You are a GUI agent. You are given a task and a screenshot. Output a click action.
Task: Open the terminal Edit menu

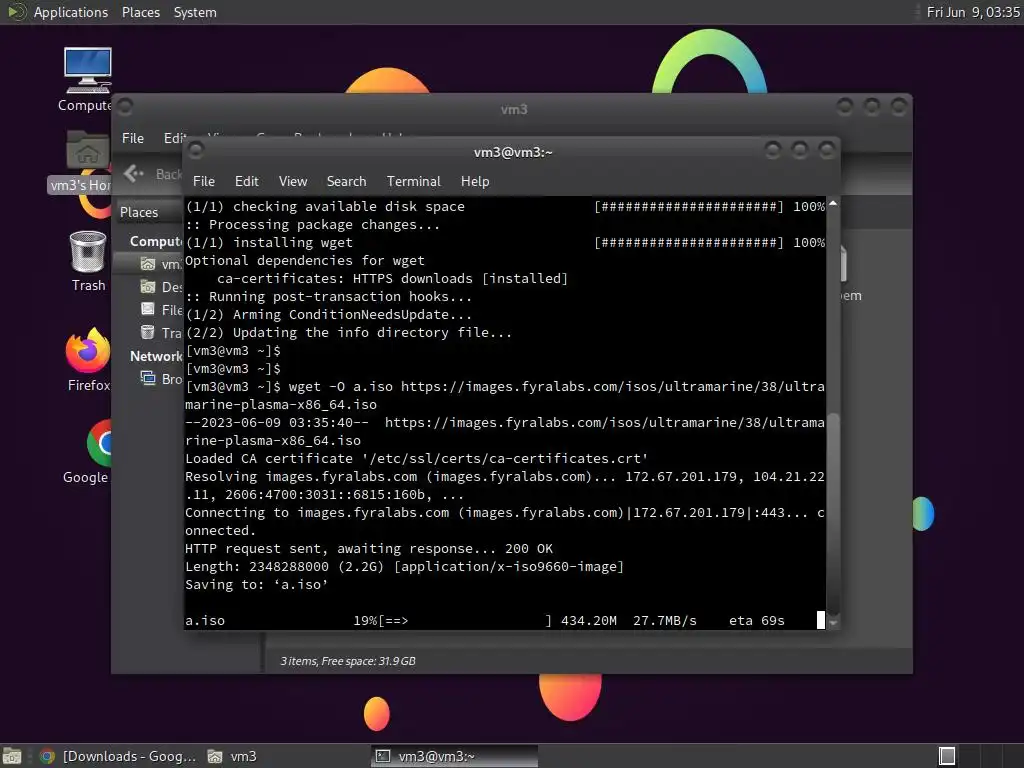[246, 181]
